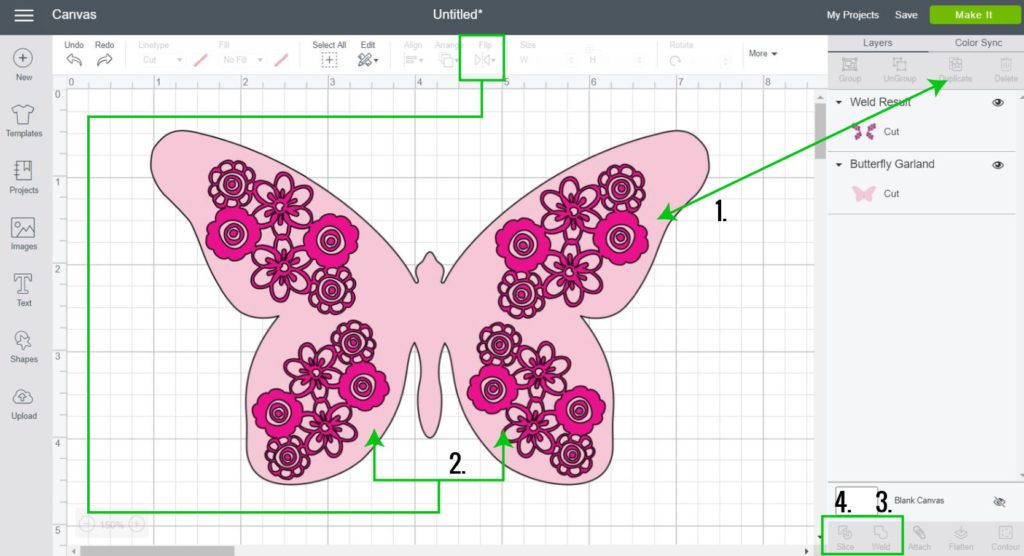The image size is (1024, 556).
Task: Open the Linetype color swatch
Action: (x=200, y=60)
